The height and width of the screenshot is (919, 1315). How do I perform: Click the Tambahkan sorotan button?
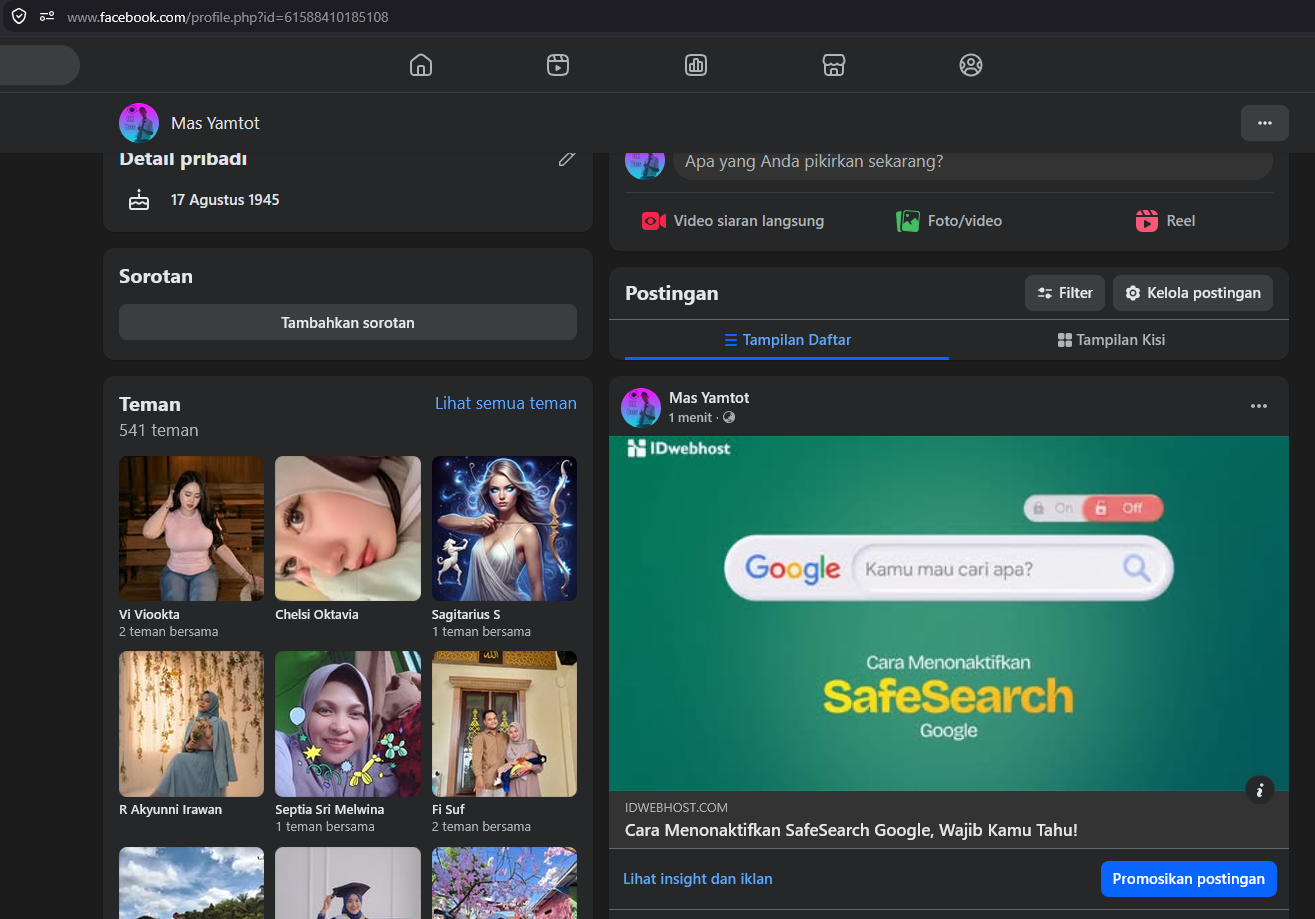(x=348, y=322)
